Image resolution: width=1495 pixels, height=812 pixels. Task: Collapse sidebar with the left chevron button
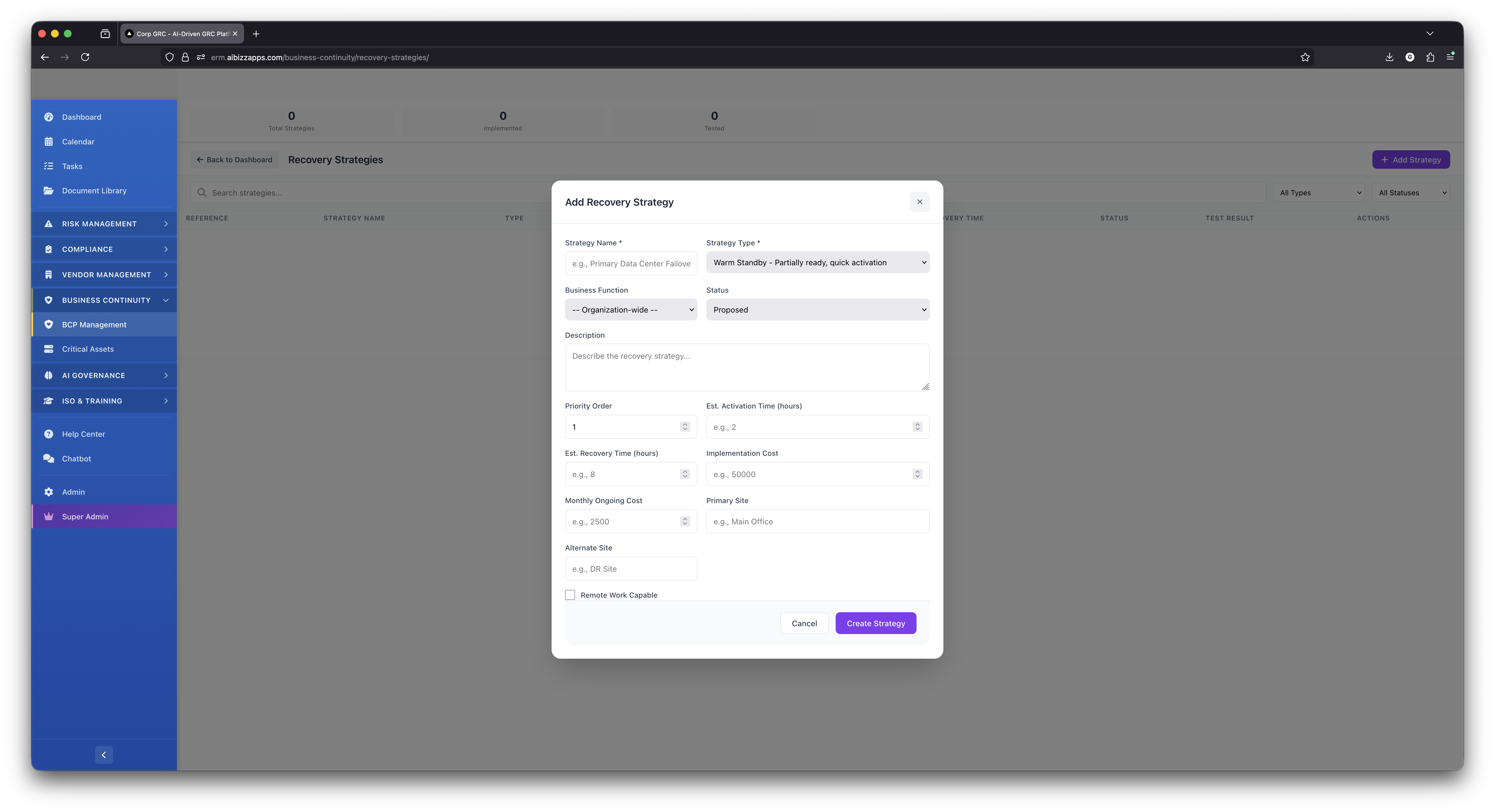point(104,755)
